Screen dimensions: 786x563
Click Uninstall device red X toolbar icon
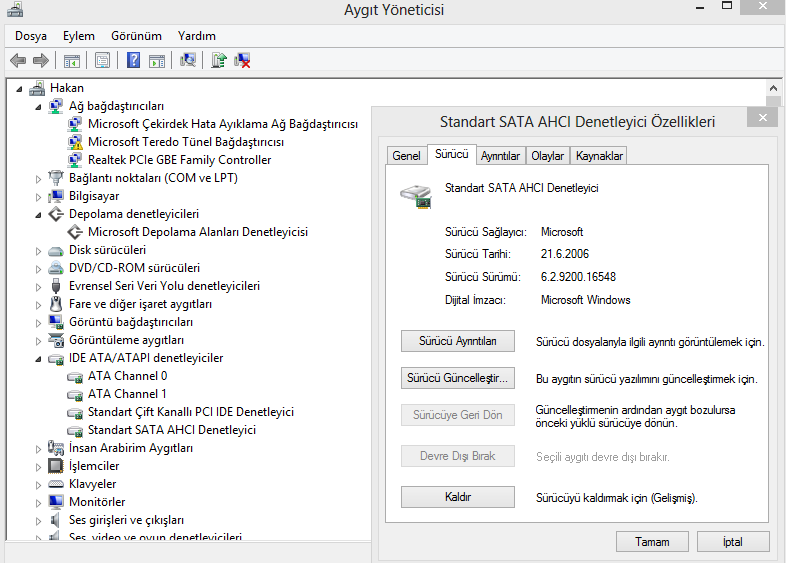(x=243, y=61)
